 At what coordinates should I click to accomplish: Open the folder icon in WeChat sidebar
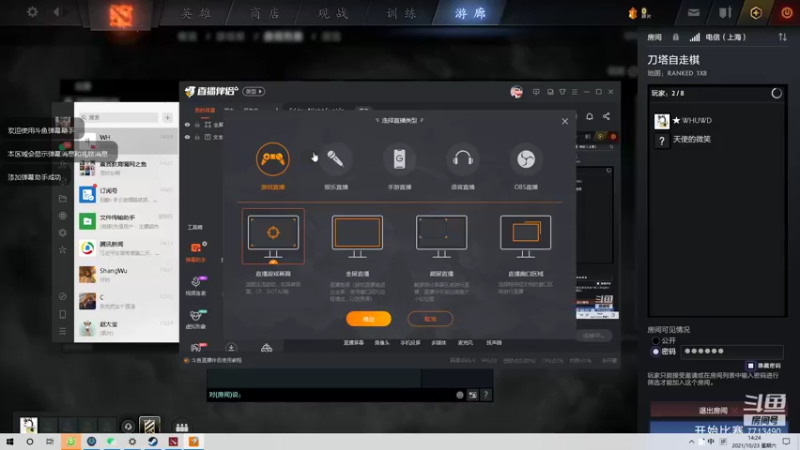(x=63, y=198)
